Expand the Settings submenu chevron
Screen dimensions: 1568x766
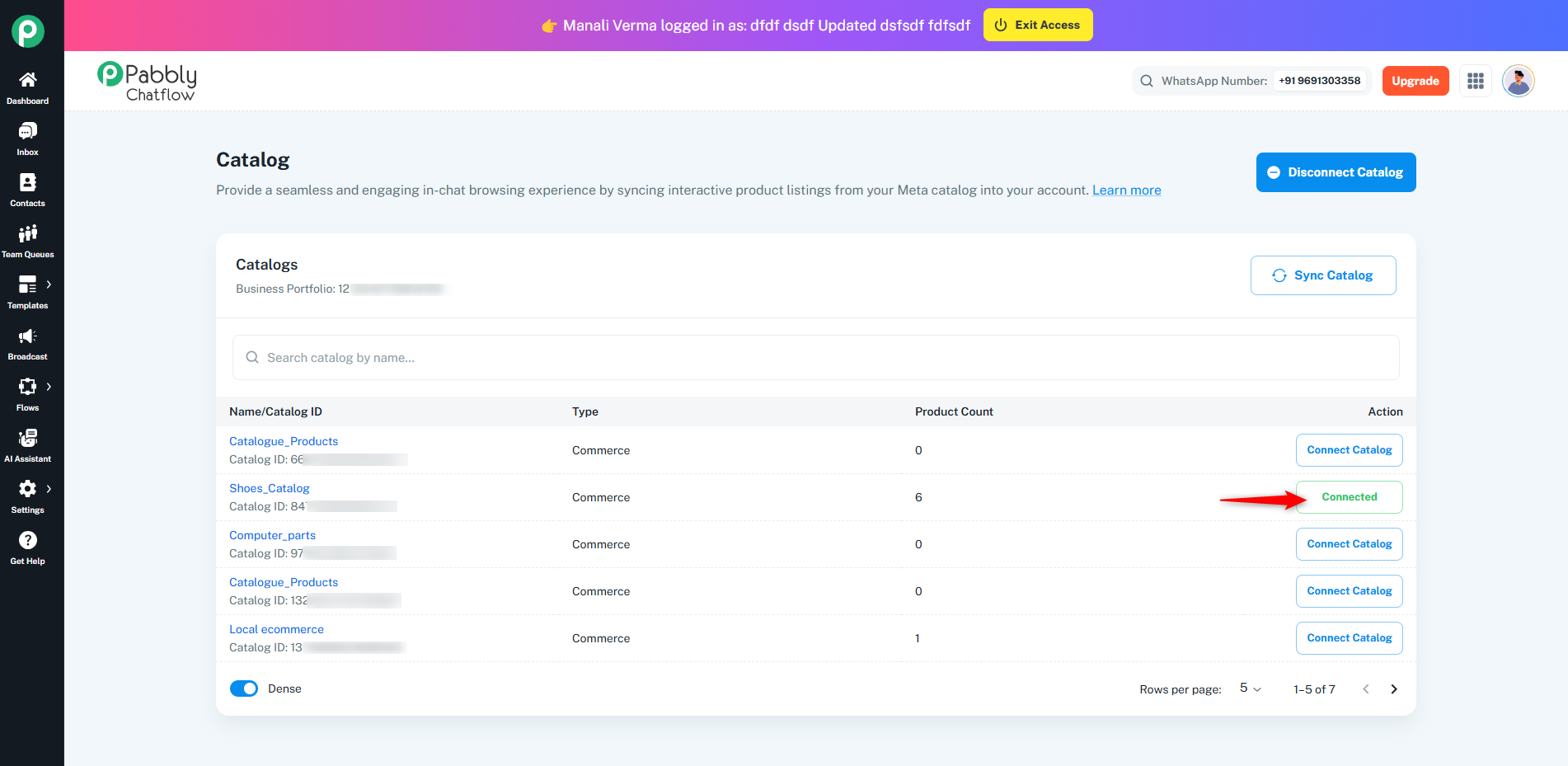coord(49,489)
